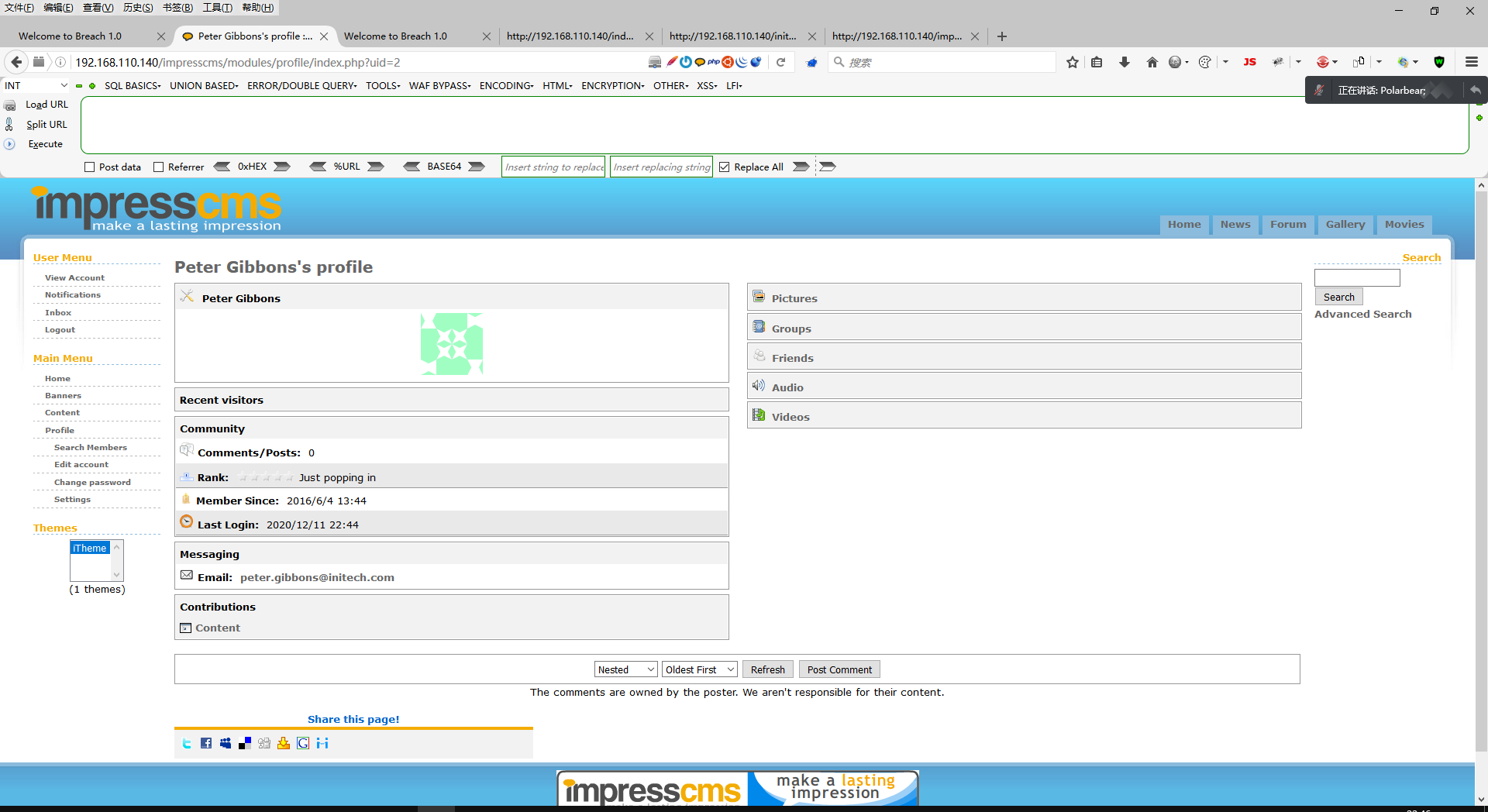This screenshot has width=1488, height=812.
Task: Click the Insert string to replace field
Action: click(553, 167)
